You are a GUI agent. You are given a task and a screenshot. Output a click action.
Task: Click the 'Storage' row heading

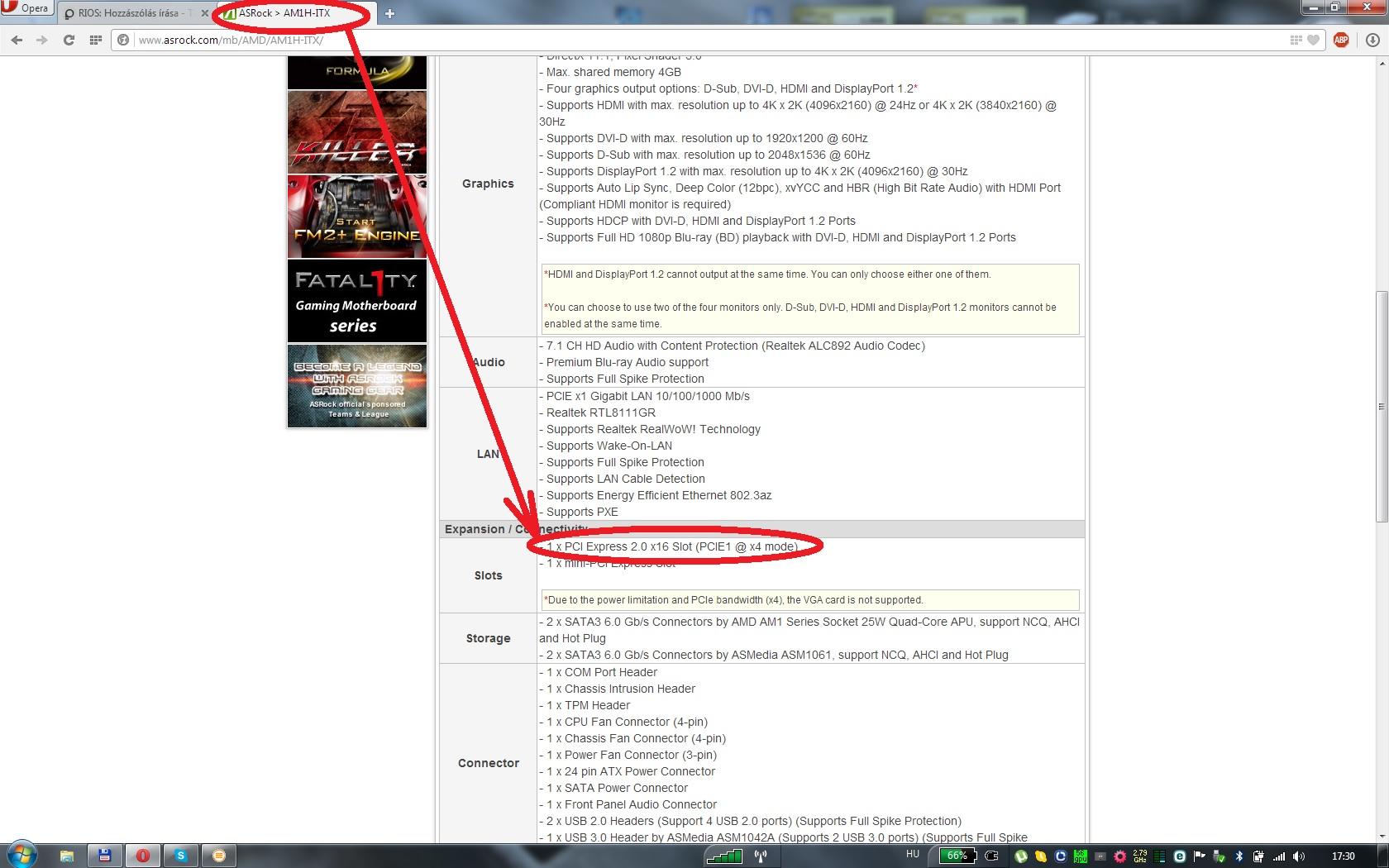(x=488, y=638)
